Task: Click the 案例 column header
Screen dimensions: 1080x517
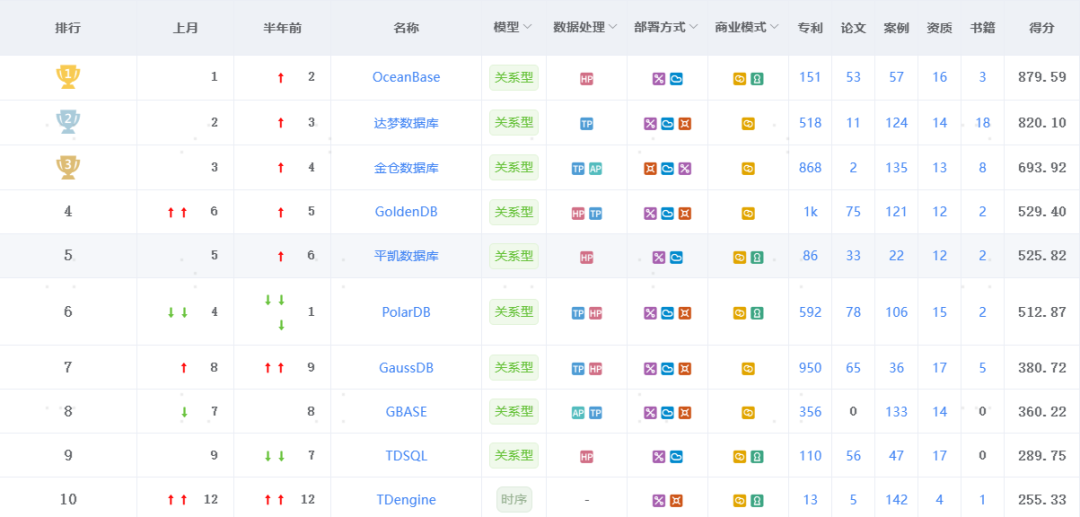Action: click(896, 28)
